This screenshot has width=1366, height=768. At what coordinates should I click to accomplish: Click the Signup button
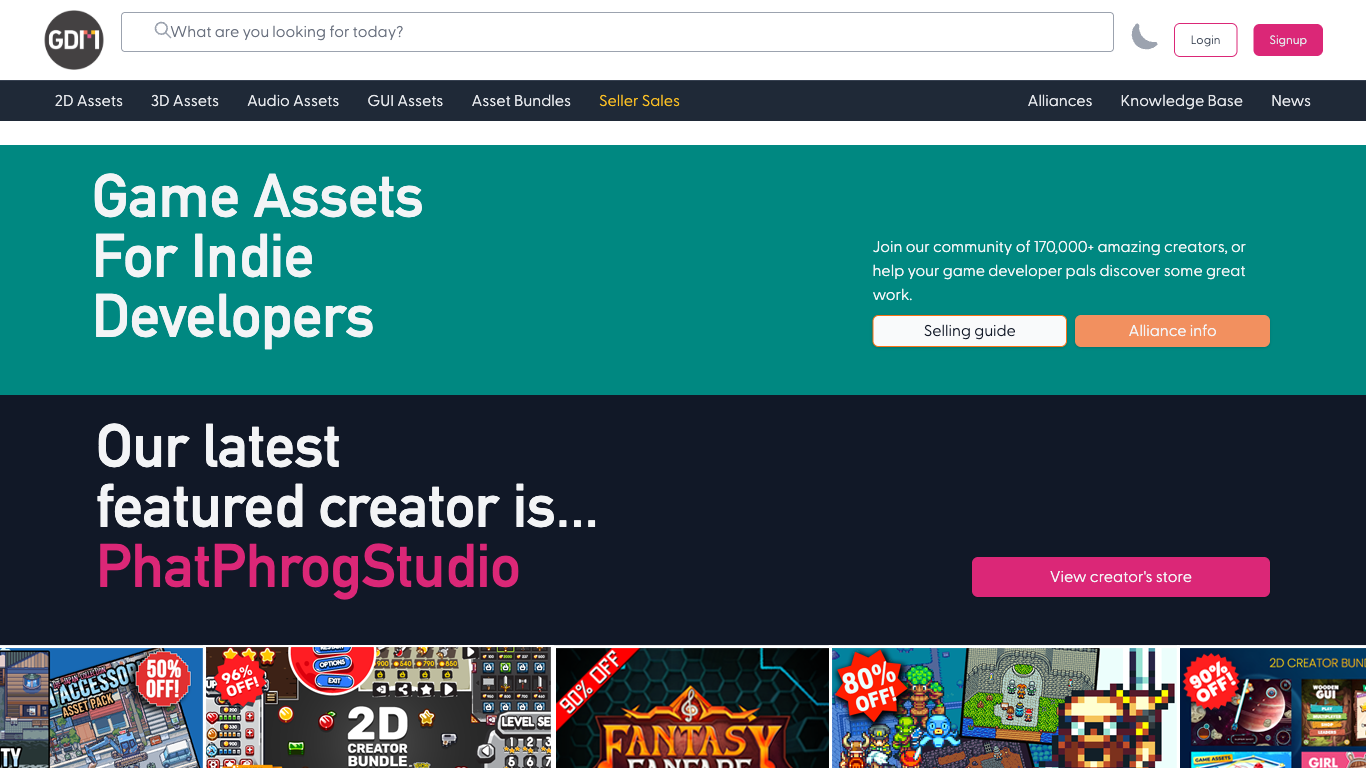(x=1288, y=40)
